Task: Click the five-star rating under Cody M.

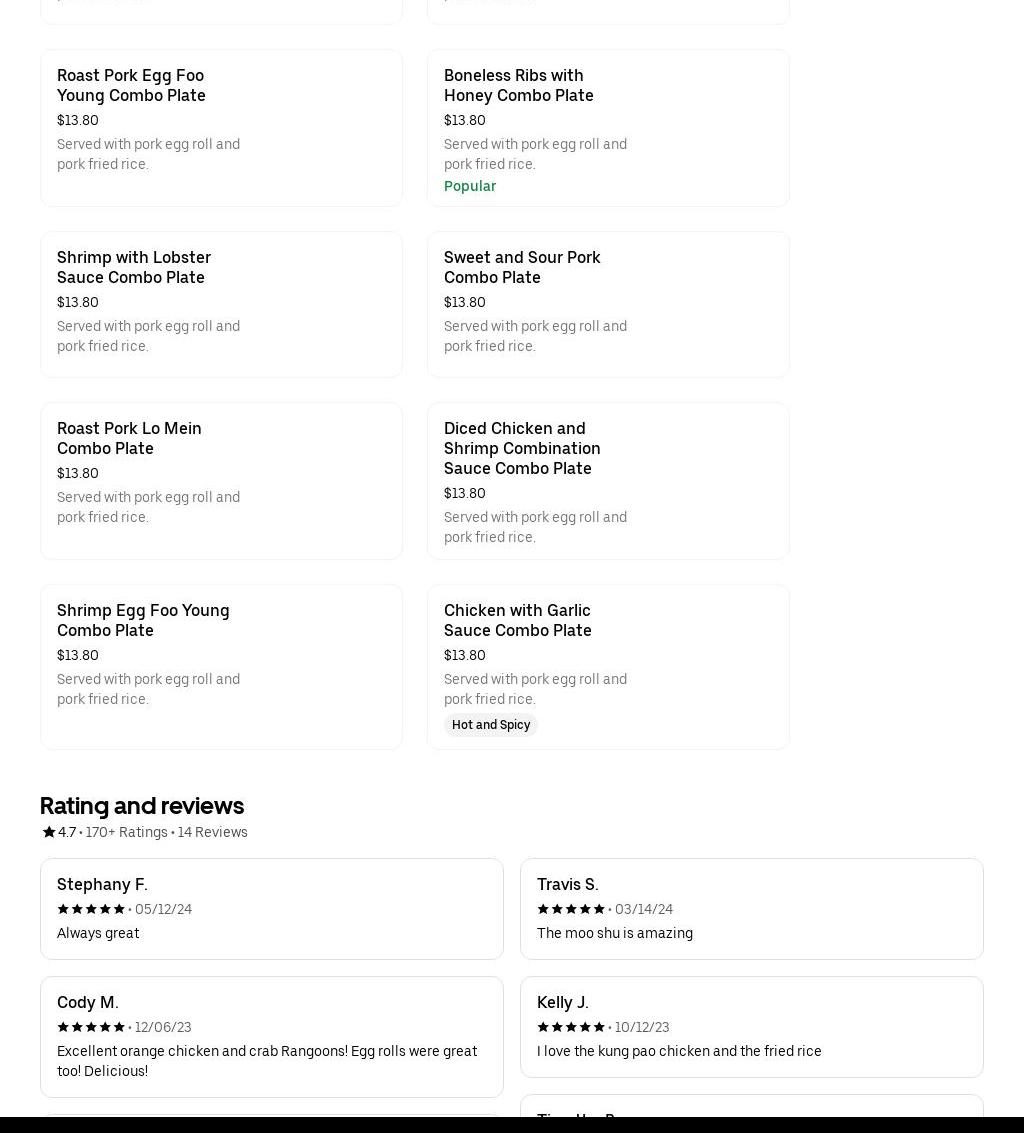Action: [x=91, y=1027]
